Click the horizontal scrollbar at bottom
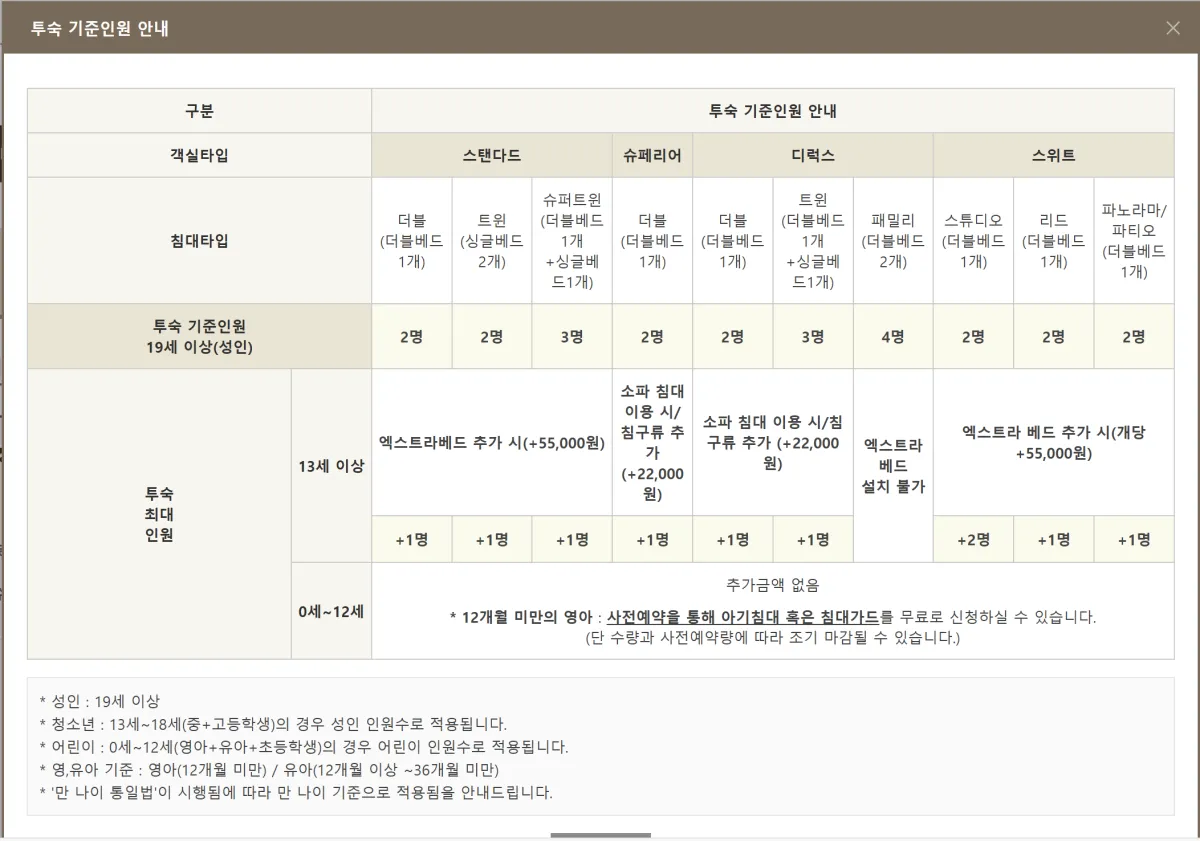The image size is (1200, 841). coord(600,833)
